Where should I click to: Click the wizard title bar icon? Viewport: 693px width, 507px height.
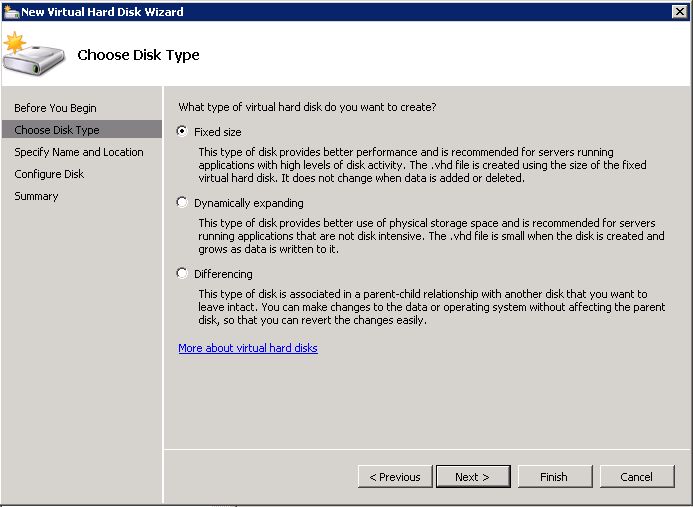point(11,11)
